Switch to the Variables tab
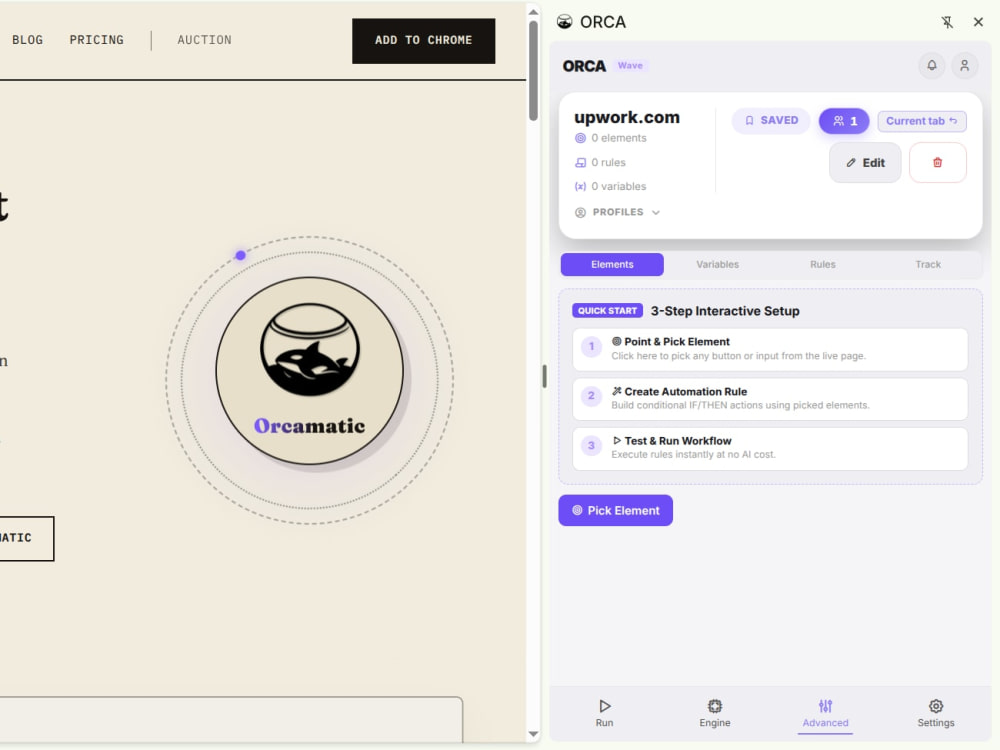The image size is (1000, 750). coord(717,265)
